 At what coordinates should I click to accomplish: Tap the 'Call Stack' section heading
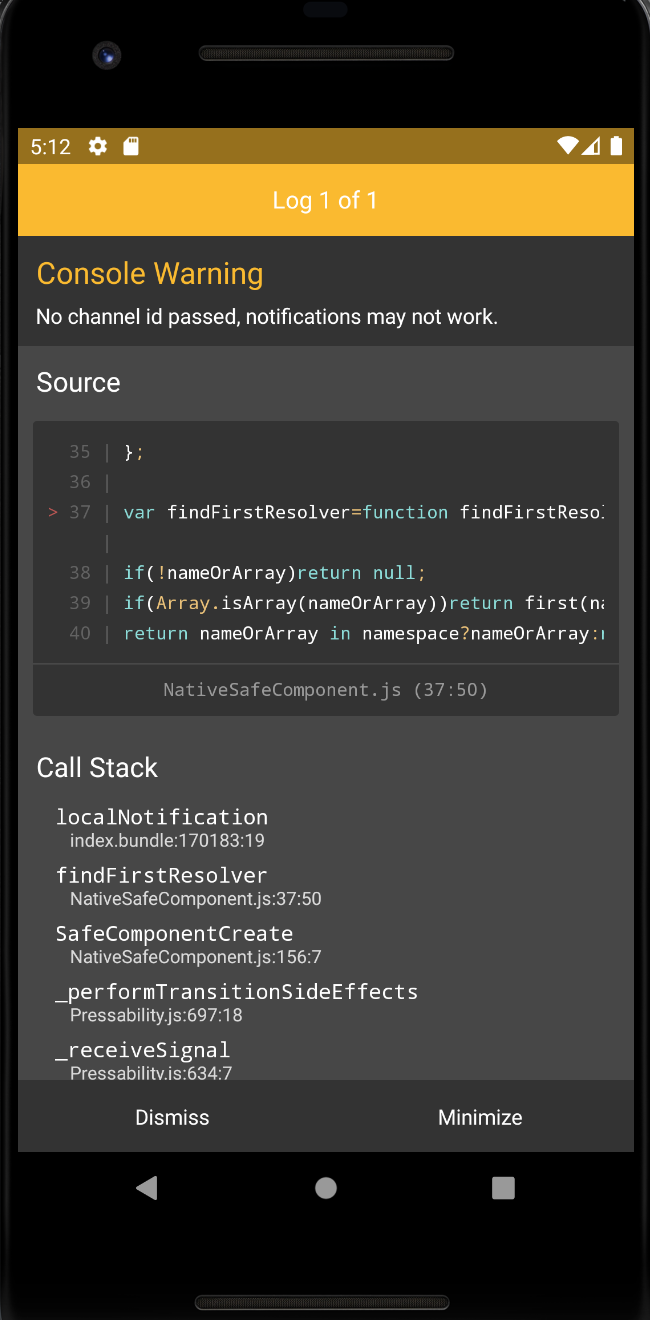coord(97,767)
